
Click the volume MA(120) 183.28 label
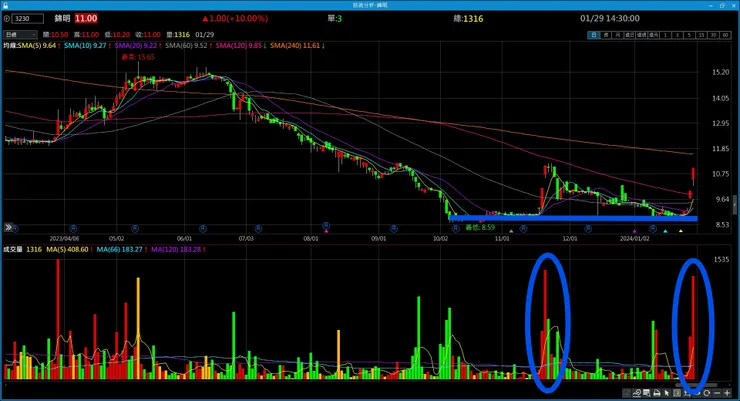pyautogui.click(x=176, y=250)
